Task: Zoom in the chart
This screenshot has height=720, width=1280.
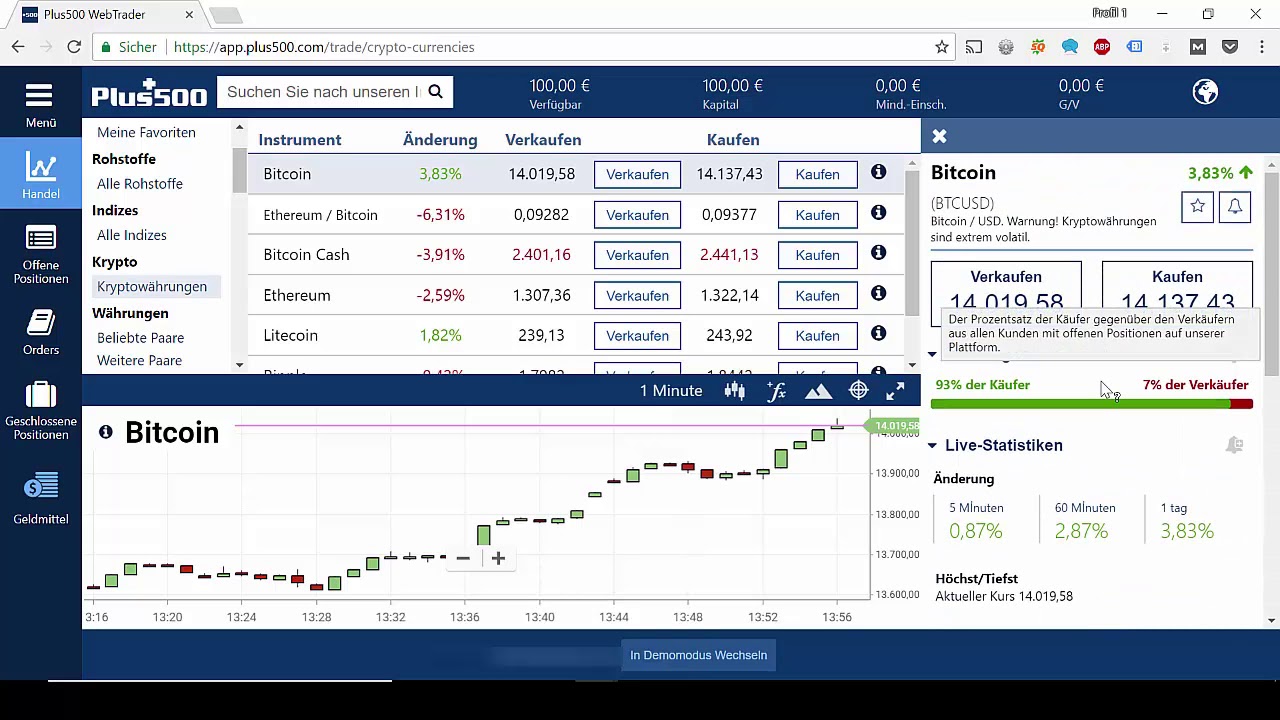Action: click(498, 558)
